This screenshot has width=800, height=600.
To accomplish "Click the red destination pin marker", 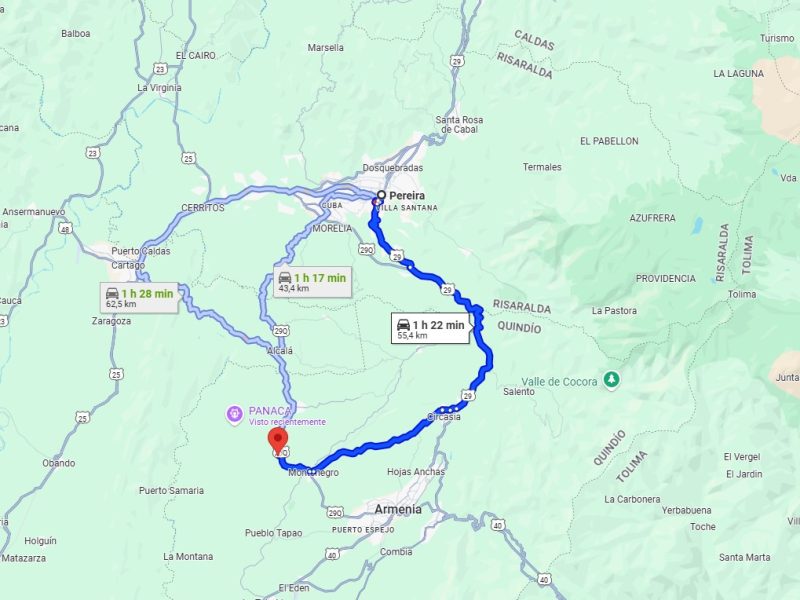I will click(278, 441).
